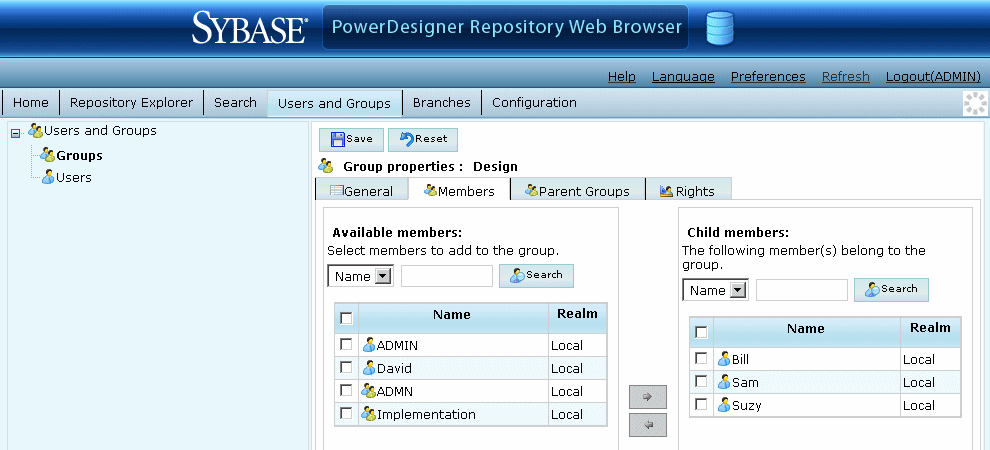990x450 pixels.
Task: Click the Save disk icon button
Action: pyautogui.click(x=350, y=139)
